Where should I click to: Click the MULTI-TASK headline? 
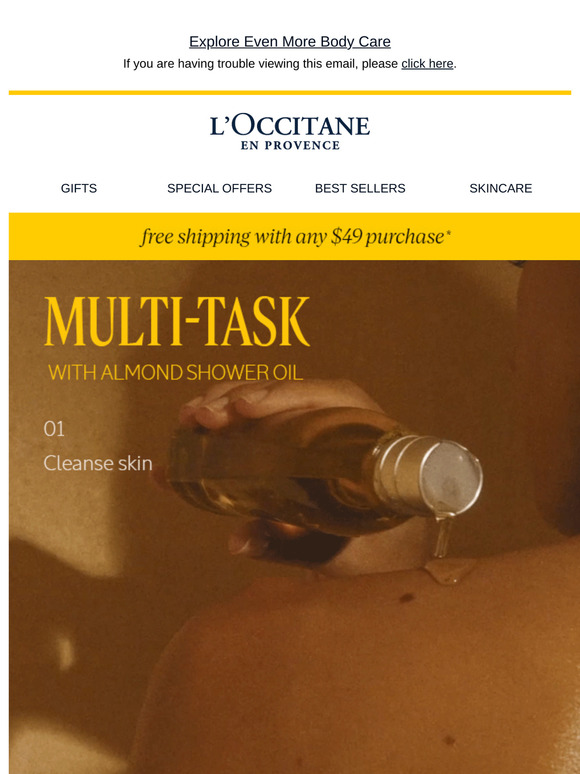pos(177,321)
